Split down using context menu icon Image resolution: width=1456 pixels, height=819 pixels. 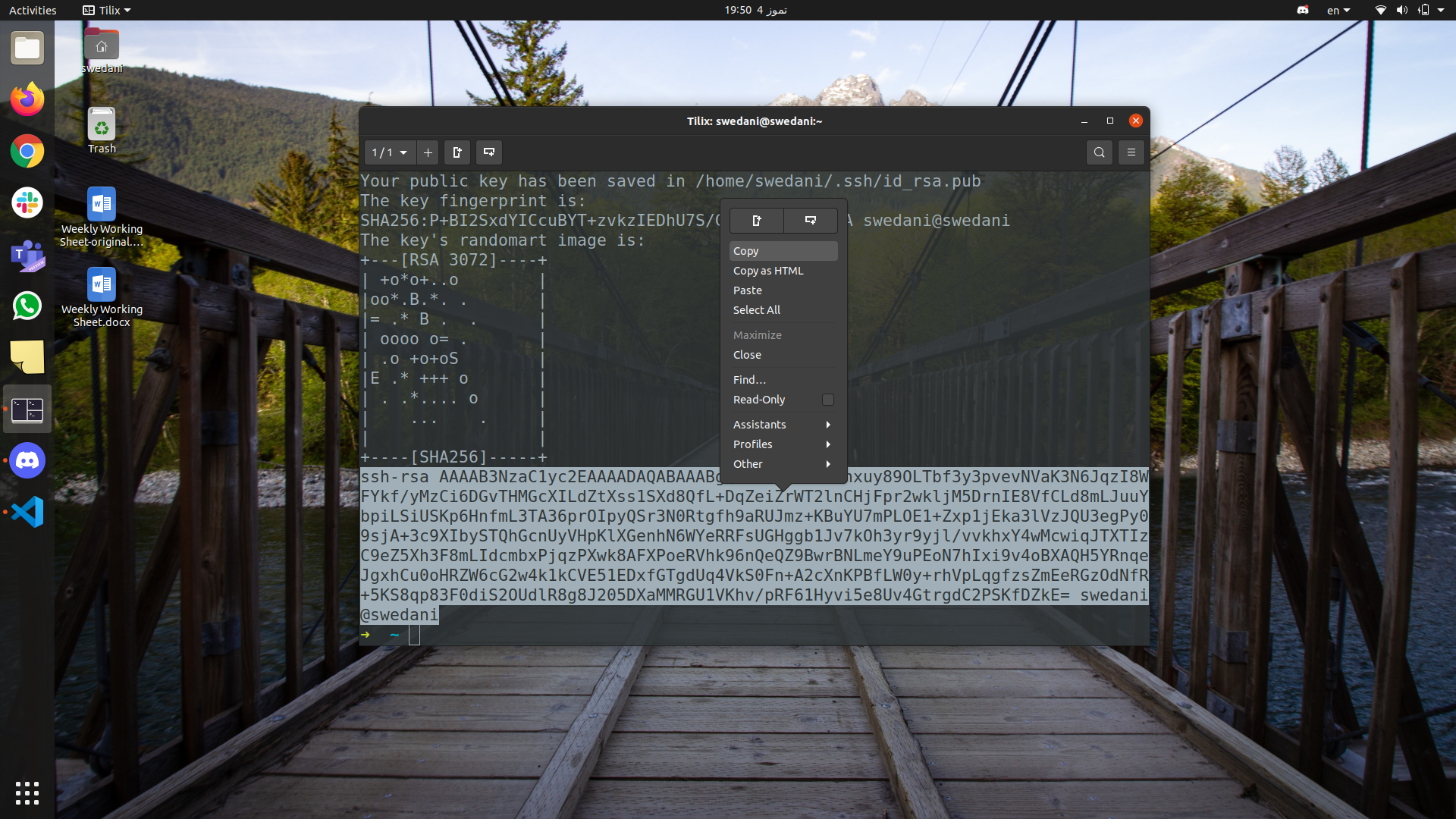pyautogui.click(x=810, y=221)
